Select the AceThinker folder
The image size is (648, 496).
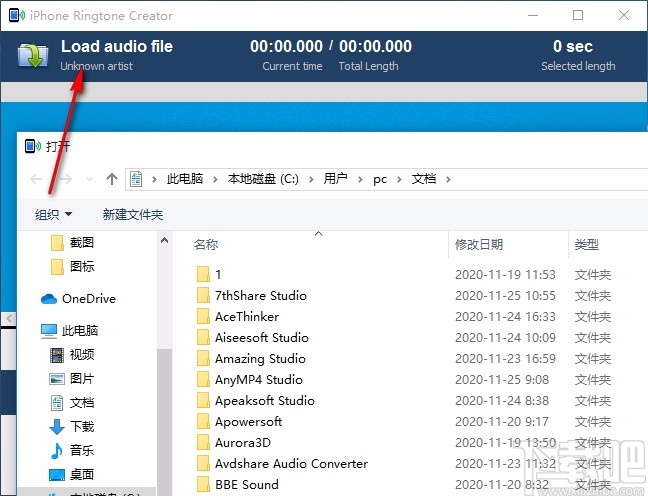[x=238, y=317]
